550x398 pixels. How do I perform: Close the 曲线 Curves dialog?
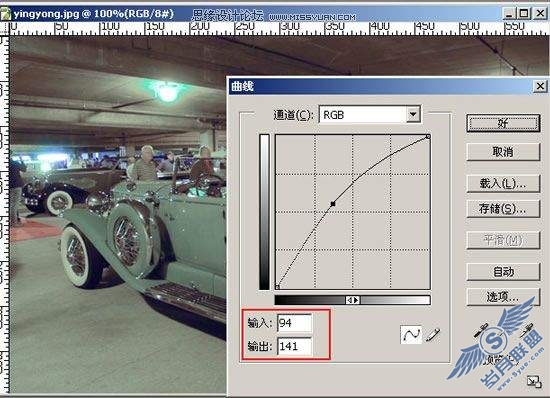pyautogui.click(x=540, y=86)
